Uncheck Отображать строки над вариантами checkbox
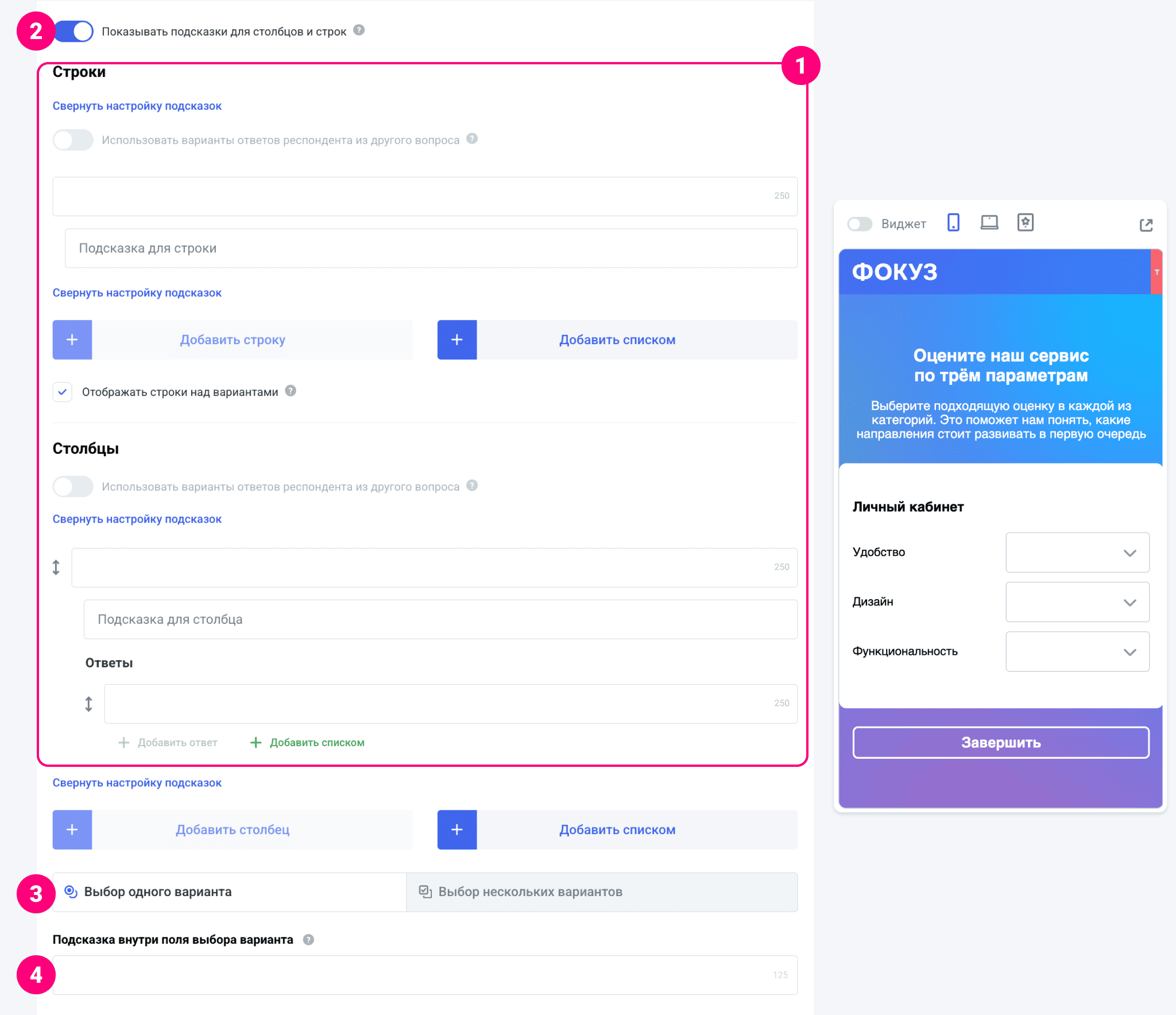1176x1015 pixels. click(x=63, y=392)
